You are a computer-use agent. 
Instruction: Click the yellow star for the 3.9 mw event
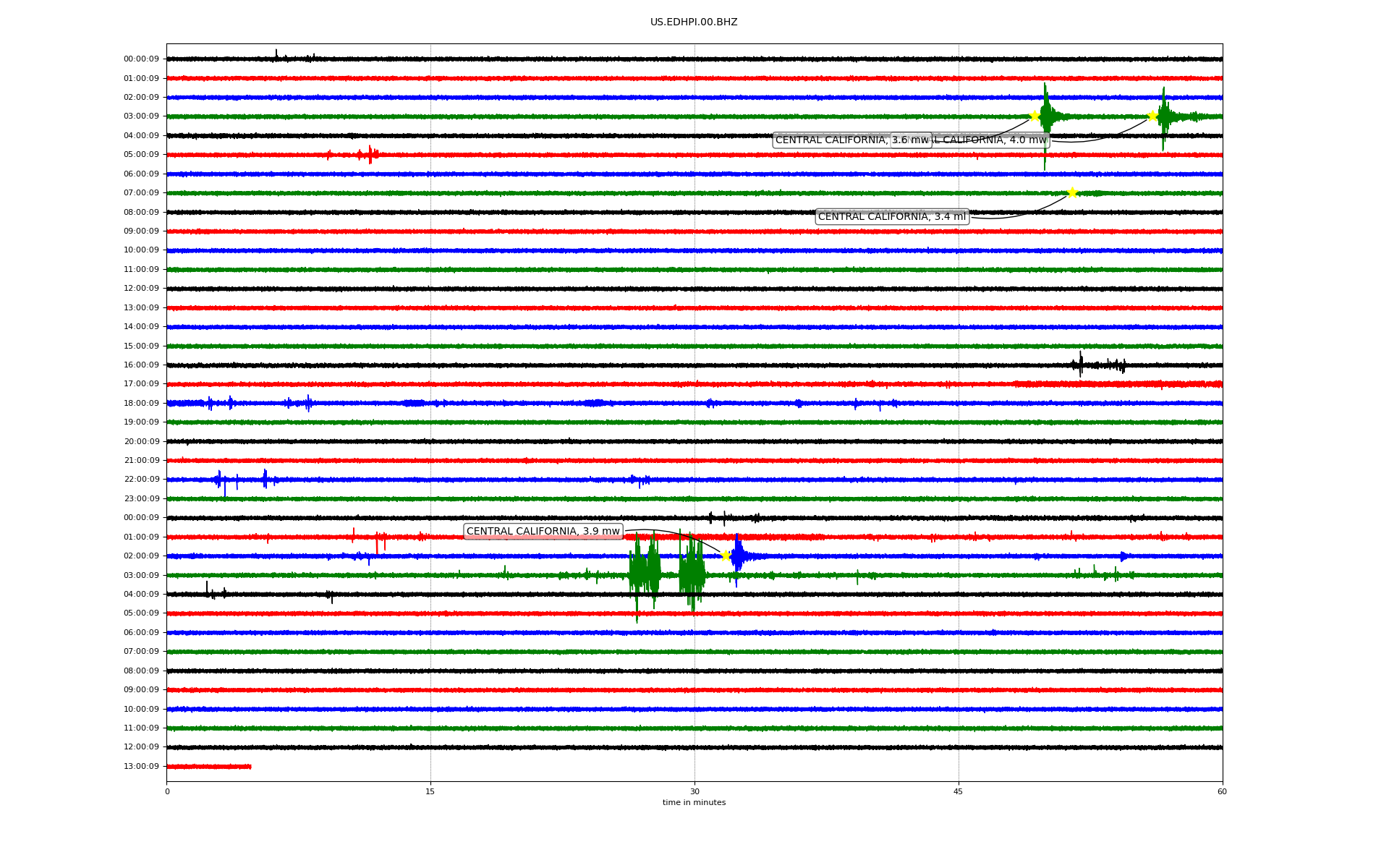coord(726,556)
